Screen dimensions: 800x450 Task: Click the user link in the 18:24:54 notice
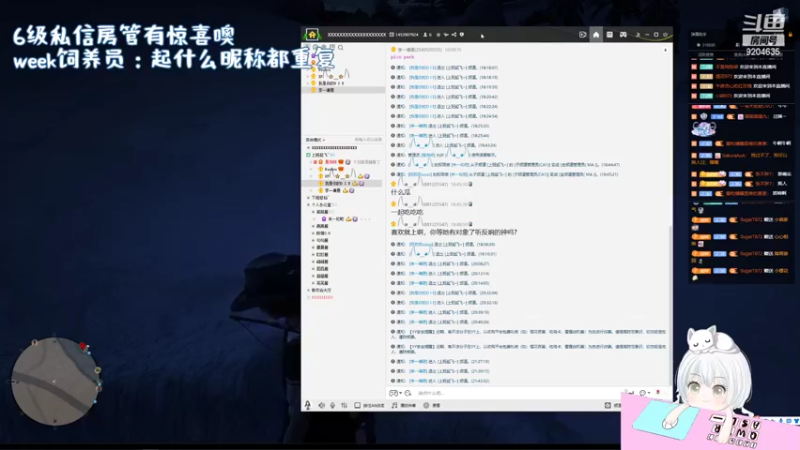tap(422, 116)
